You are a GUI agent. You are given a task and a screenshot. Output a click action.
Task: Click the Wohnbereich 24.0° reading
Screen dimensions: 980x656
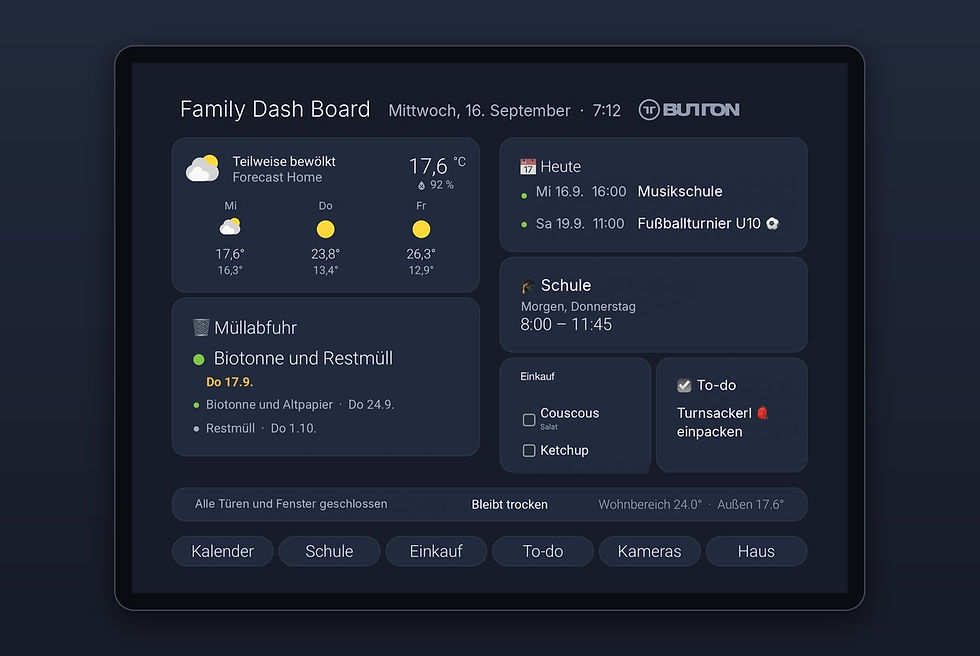click(650, 505)
